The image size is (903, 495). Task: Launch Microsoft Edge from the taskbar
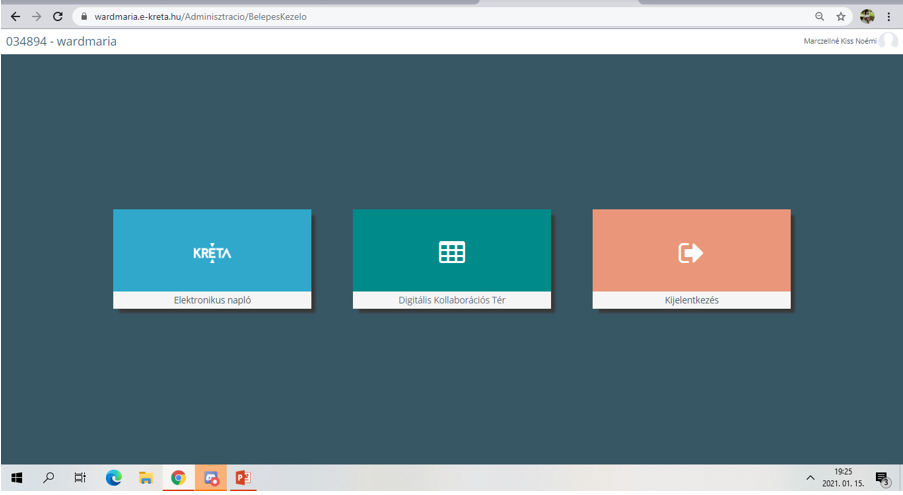tap(113, 478)
